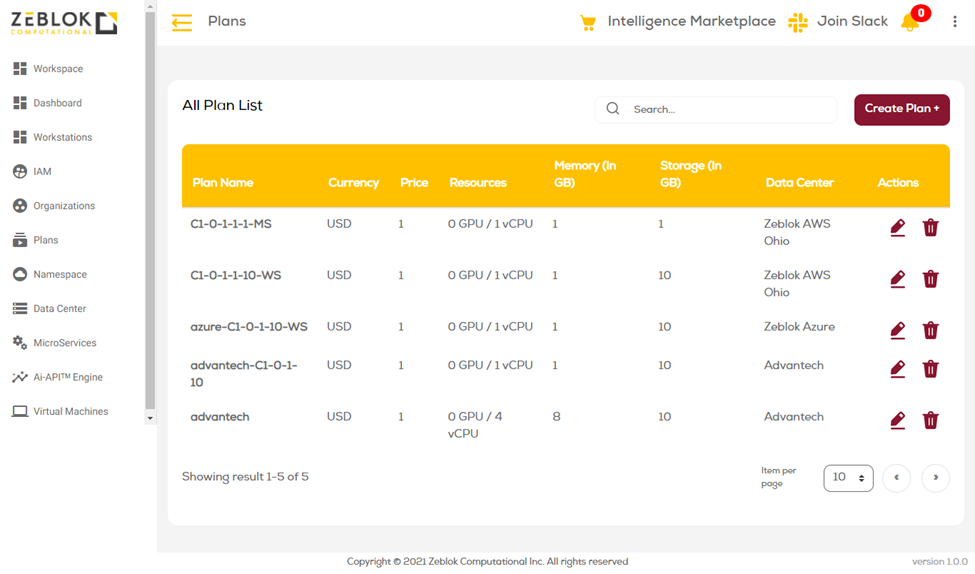Delete the C1-0-1-1-10-WS plan via trash icon
This screenshot has width=975, height=574.
pos(930,279)
